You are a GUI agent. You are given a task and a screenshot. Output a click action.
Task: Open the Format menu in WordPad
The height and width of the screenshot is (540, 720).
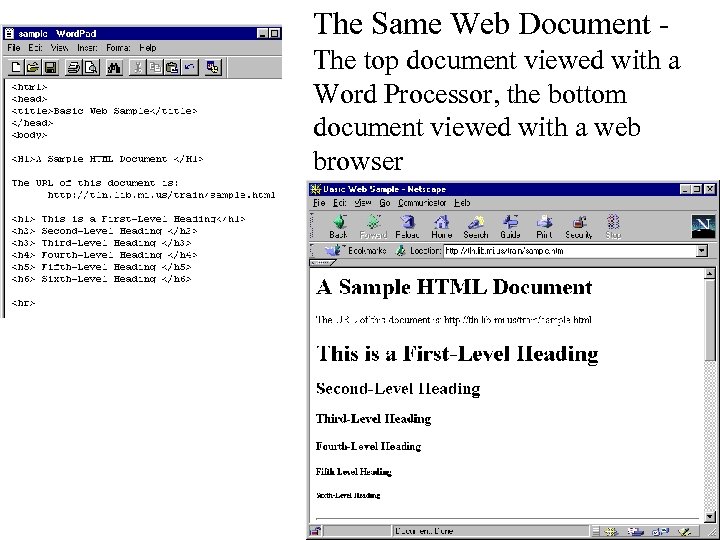click(118, 48)
